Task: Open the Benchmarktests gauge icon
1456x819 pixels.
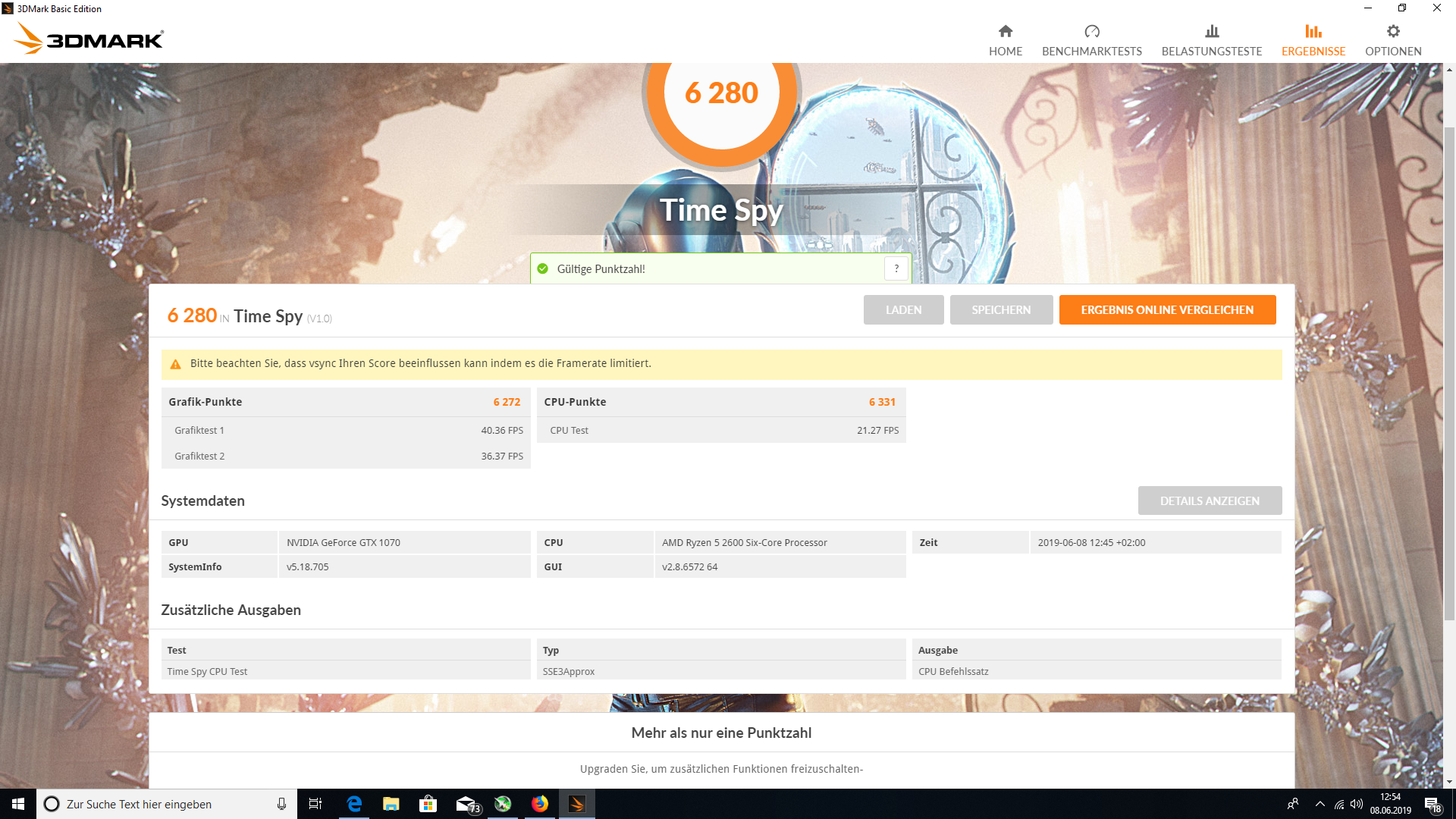Action: click(x=1092, y=31)
